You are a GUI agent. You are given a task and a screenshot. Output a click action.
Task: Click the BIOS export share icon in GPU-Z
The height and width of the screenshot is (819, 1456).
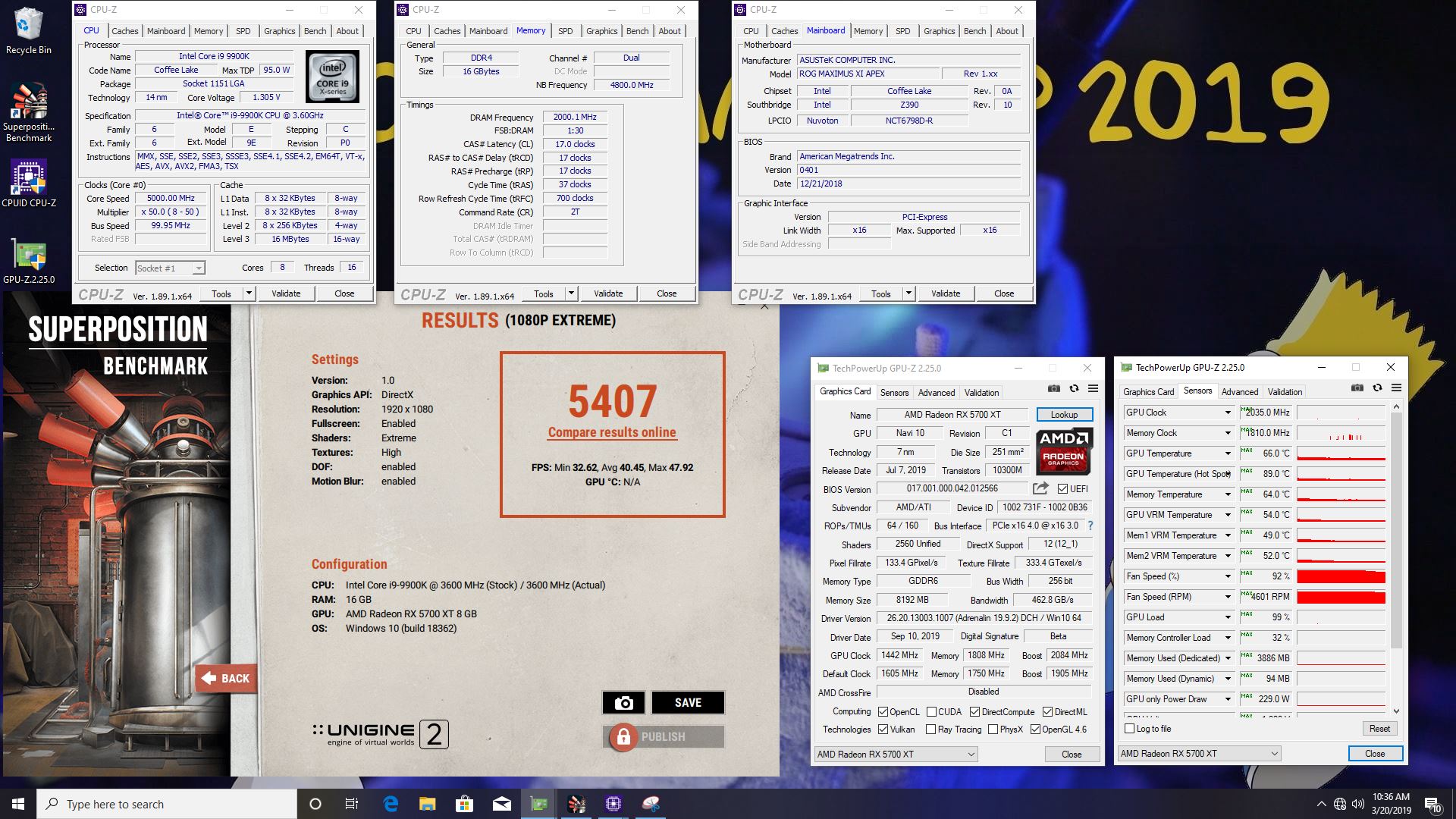coord(1040,488)
